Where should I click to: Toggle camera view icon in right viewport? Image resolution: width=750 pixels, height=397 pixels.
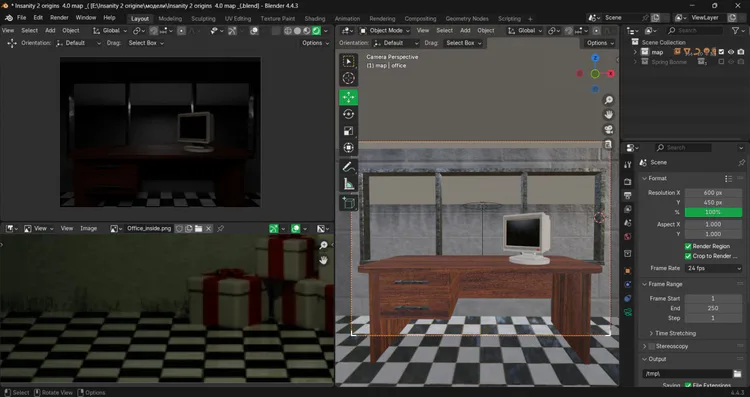[608, 130]
